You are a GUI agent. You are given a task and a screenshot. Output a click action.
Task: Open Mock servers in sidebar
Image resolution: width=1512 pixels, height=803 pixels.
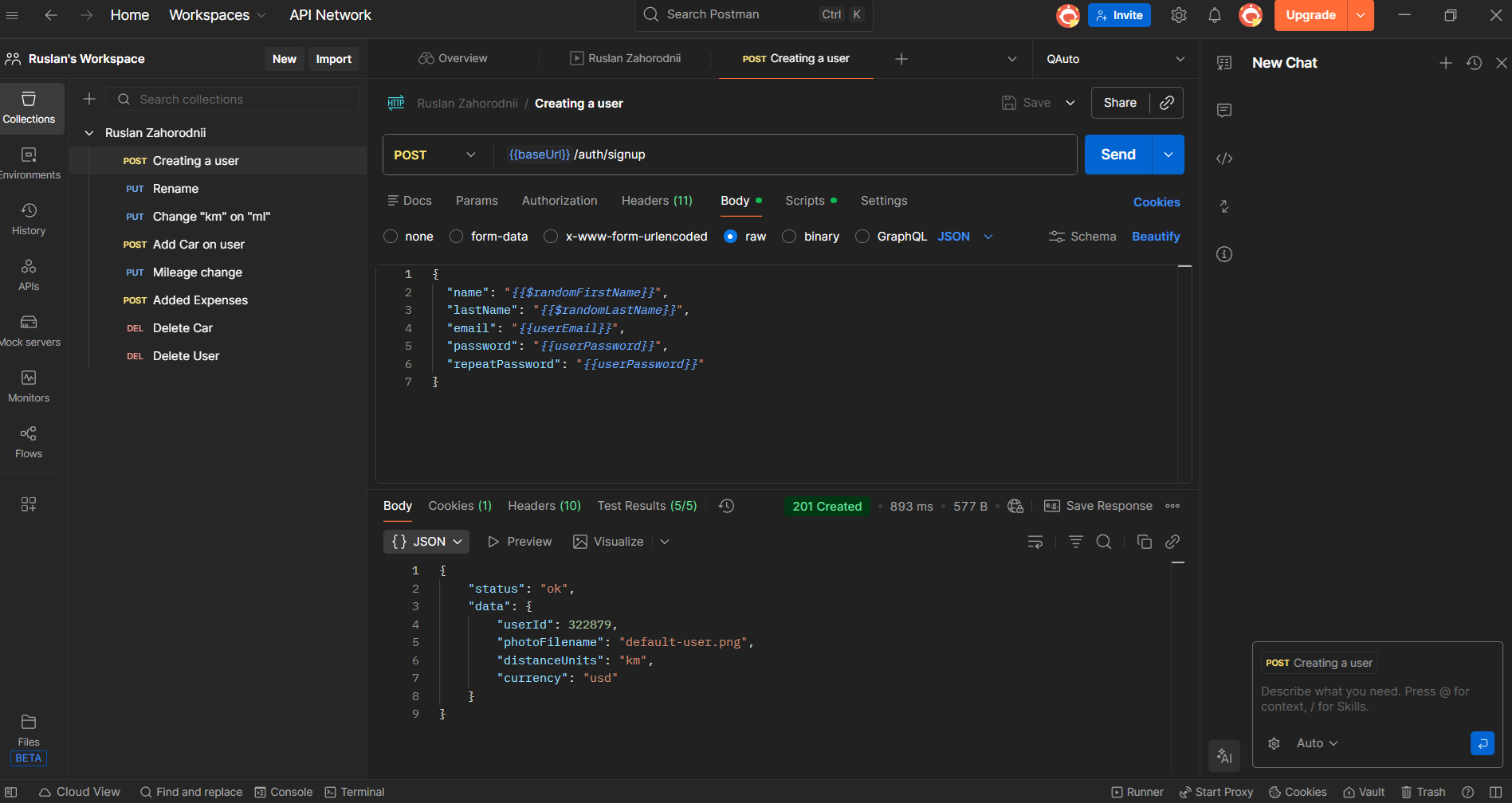(29, 330)
